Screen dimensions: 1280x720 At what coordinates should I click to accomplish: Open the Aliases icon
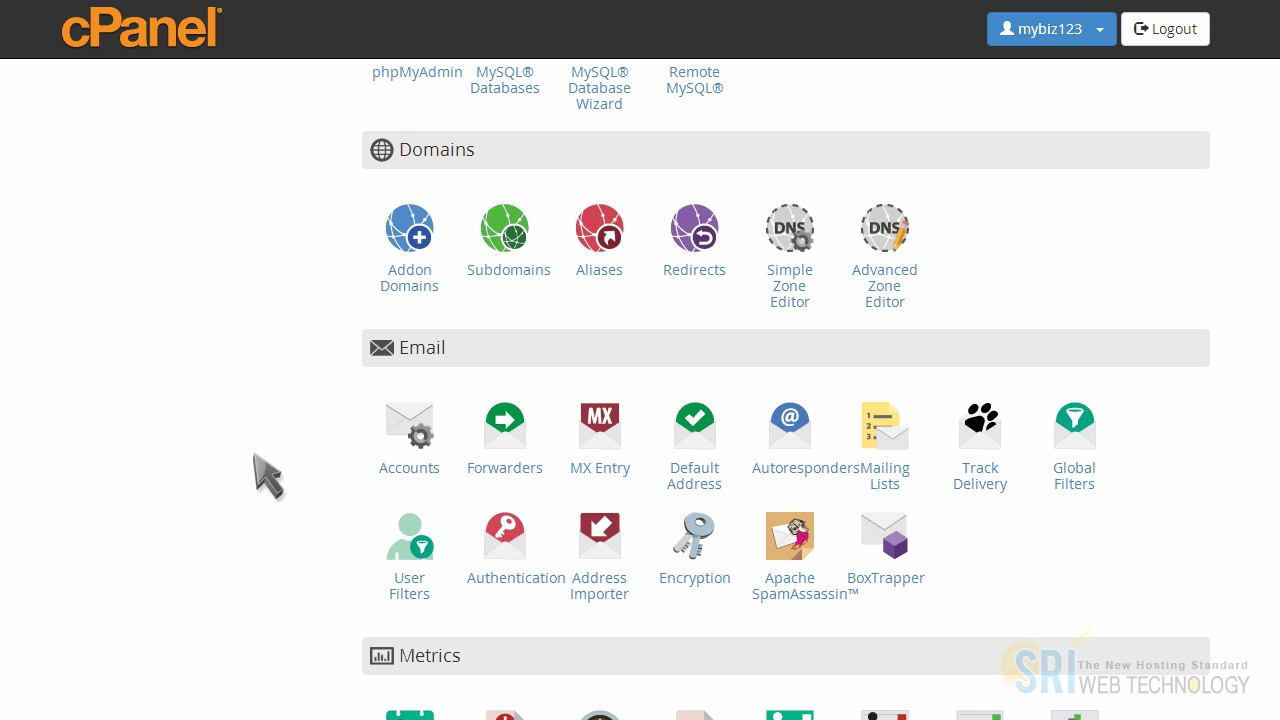599,229
